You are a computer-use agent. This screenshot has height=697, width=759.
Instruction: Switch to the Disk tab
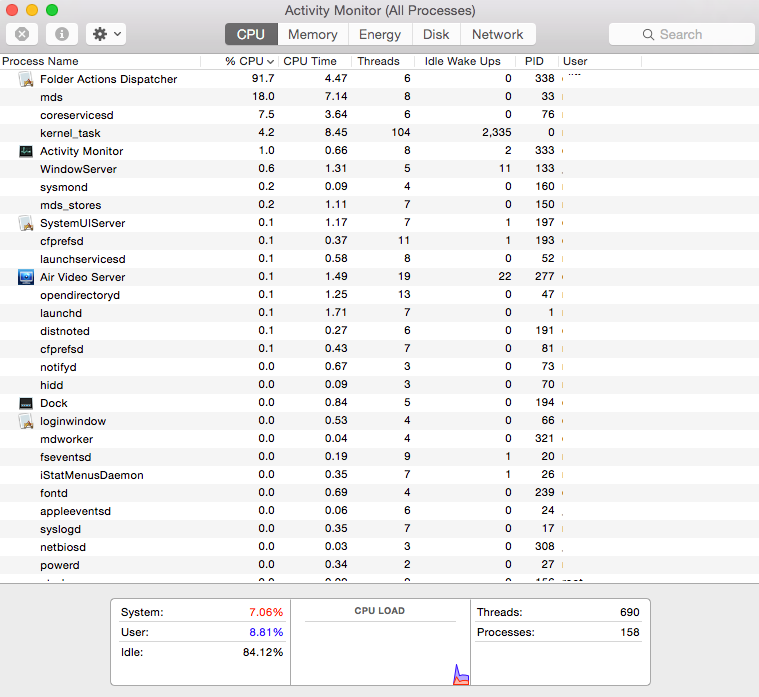pos(436,34)
